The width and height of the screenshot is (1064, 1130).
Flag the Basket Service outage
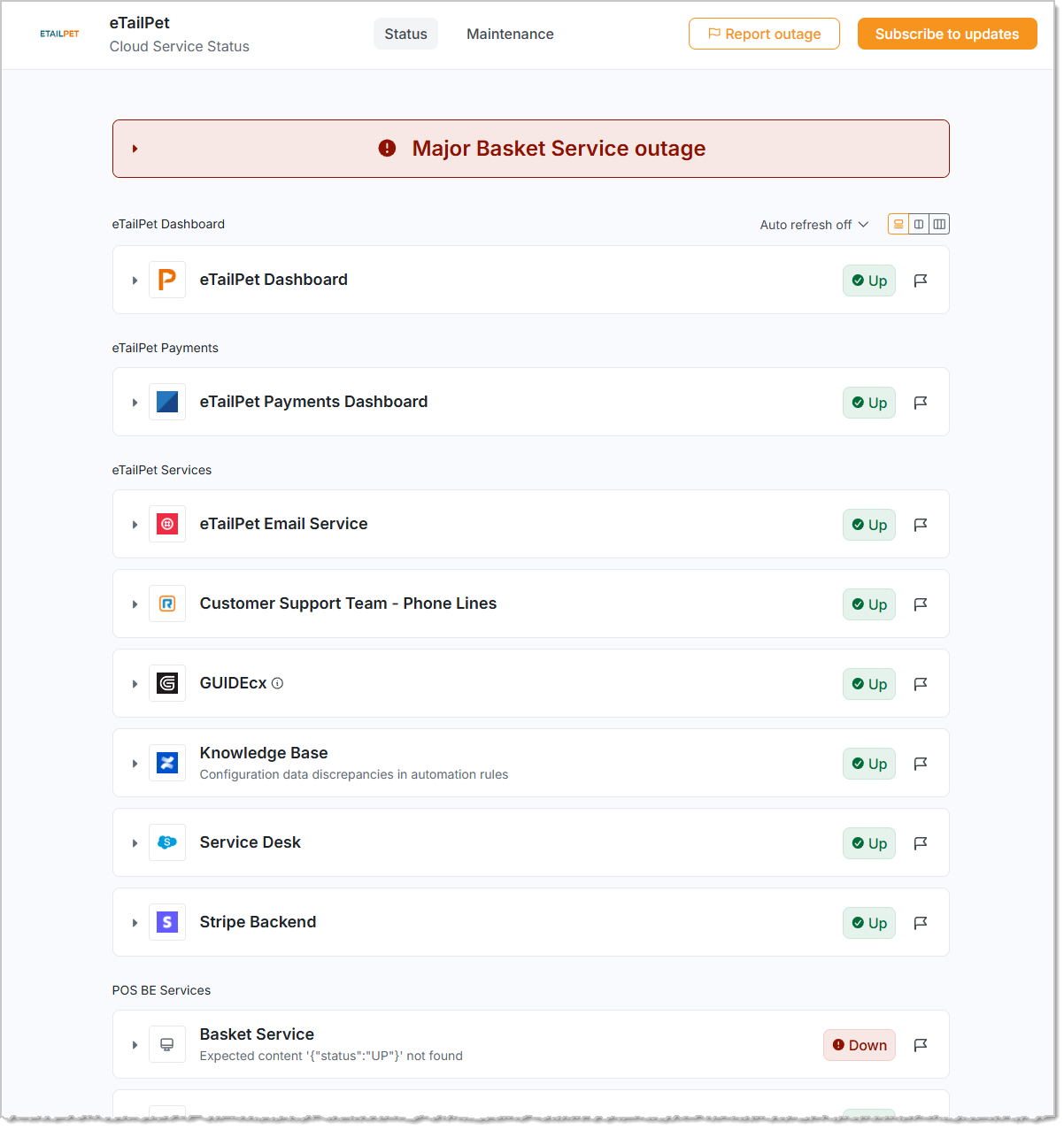pos(921,1045)
